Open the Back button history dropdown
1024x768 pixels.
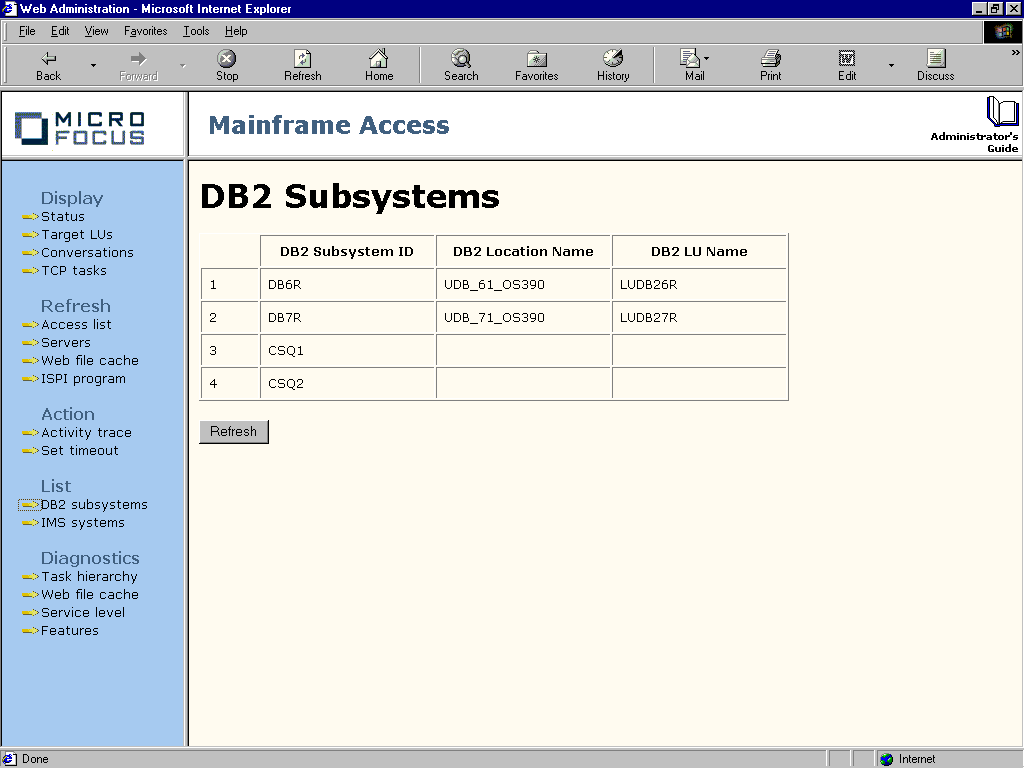click(95, 64)
